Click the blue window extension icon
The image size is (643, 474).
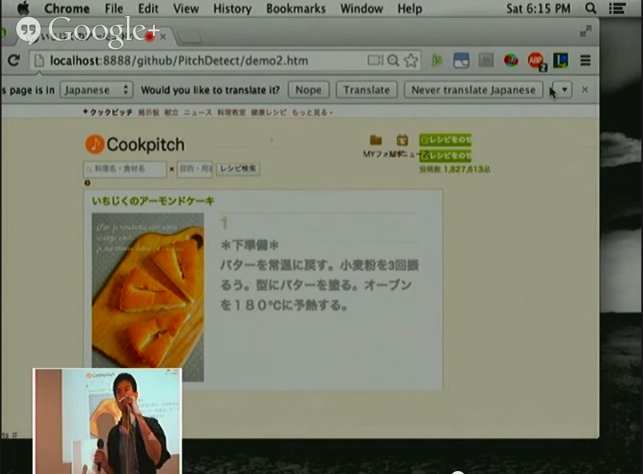click(x=461, y=61)
